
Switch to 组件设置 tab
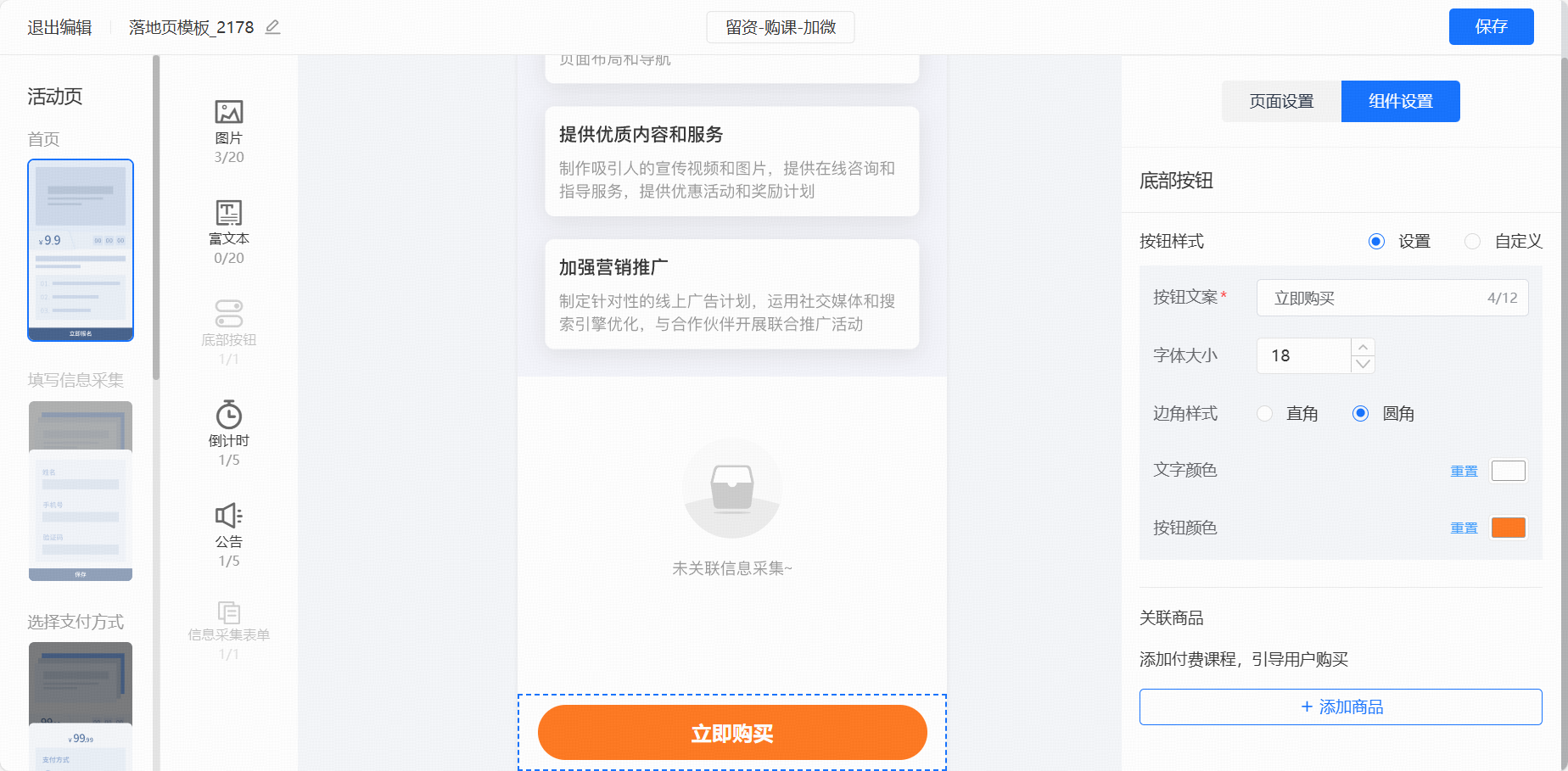pyautogui.click(x=1401, y=102)
